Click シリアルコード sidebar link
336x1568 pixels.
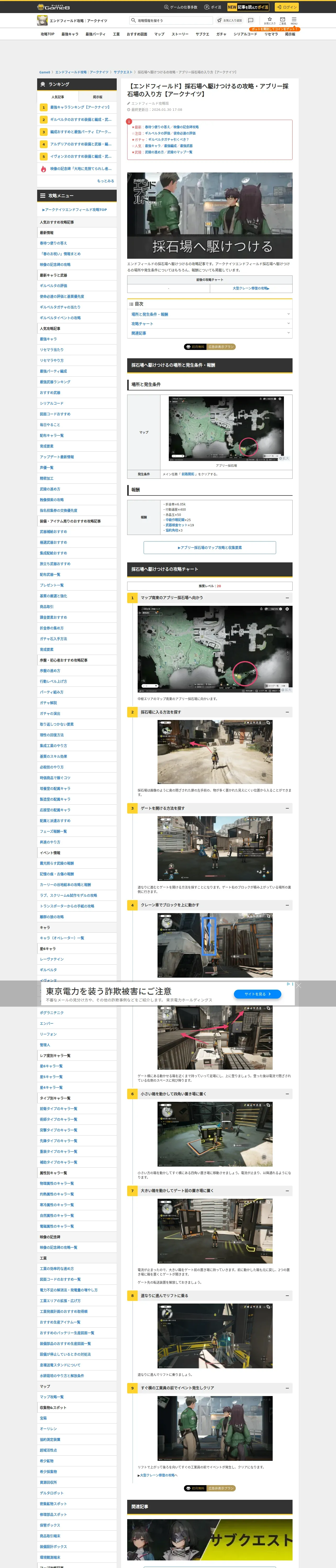[52, 403]
